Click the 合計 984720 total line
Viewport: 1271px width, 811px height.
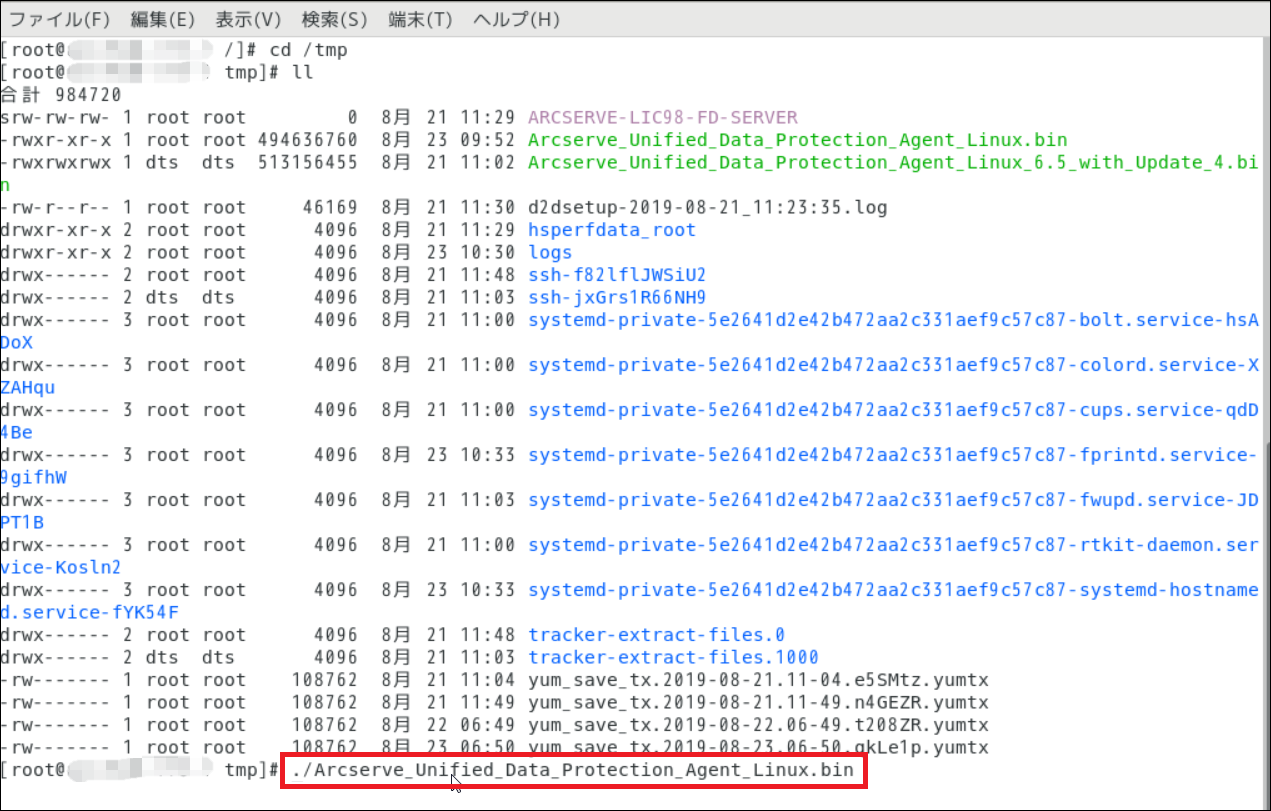[x=61, y=95]
